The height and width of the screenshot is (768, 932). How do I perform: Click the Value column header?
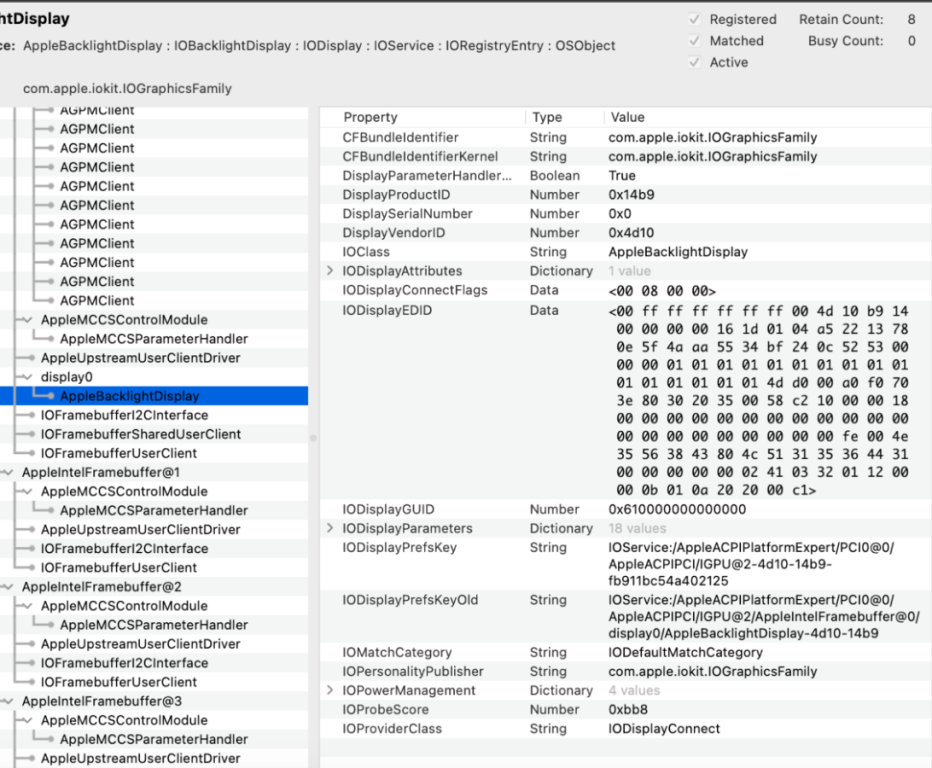click(627, 117)
